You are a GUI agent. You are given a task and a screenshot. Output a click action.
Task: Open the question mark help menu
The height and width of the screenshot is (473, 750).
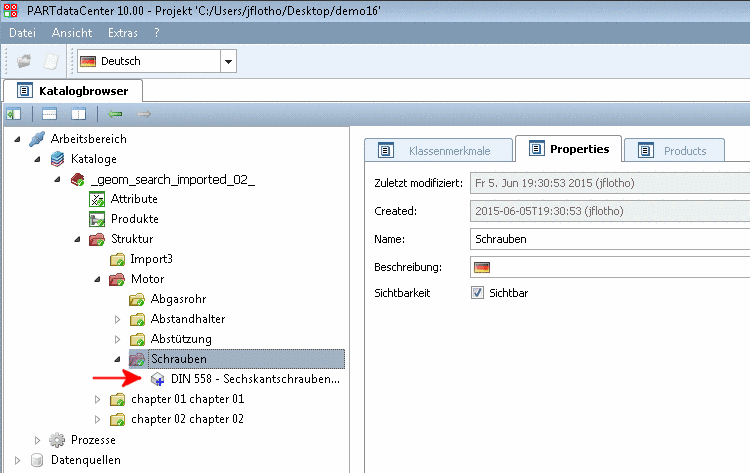pos(156,33)
